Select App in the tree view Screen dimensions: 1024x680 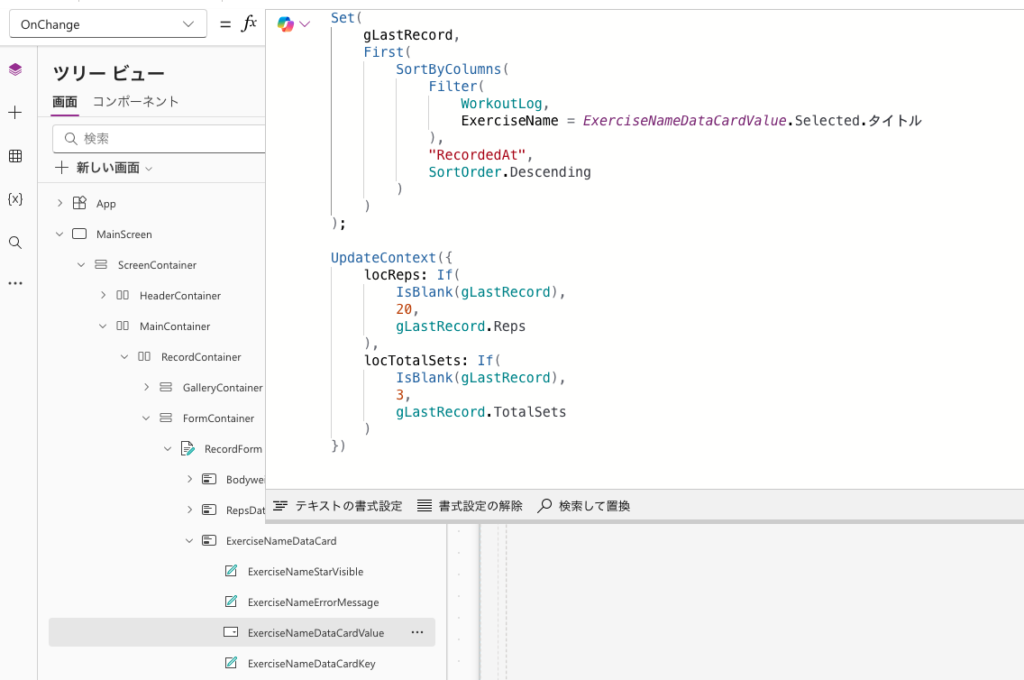click(106, 204)
